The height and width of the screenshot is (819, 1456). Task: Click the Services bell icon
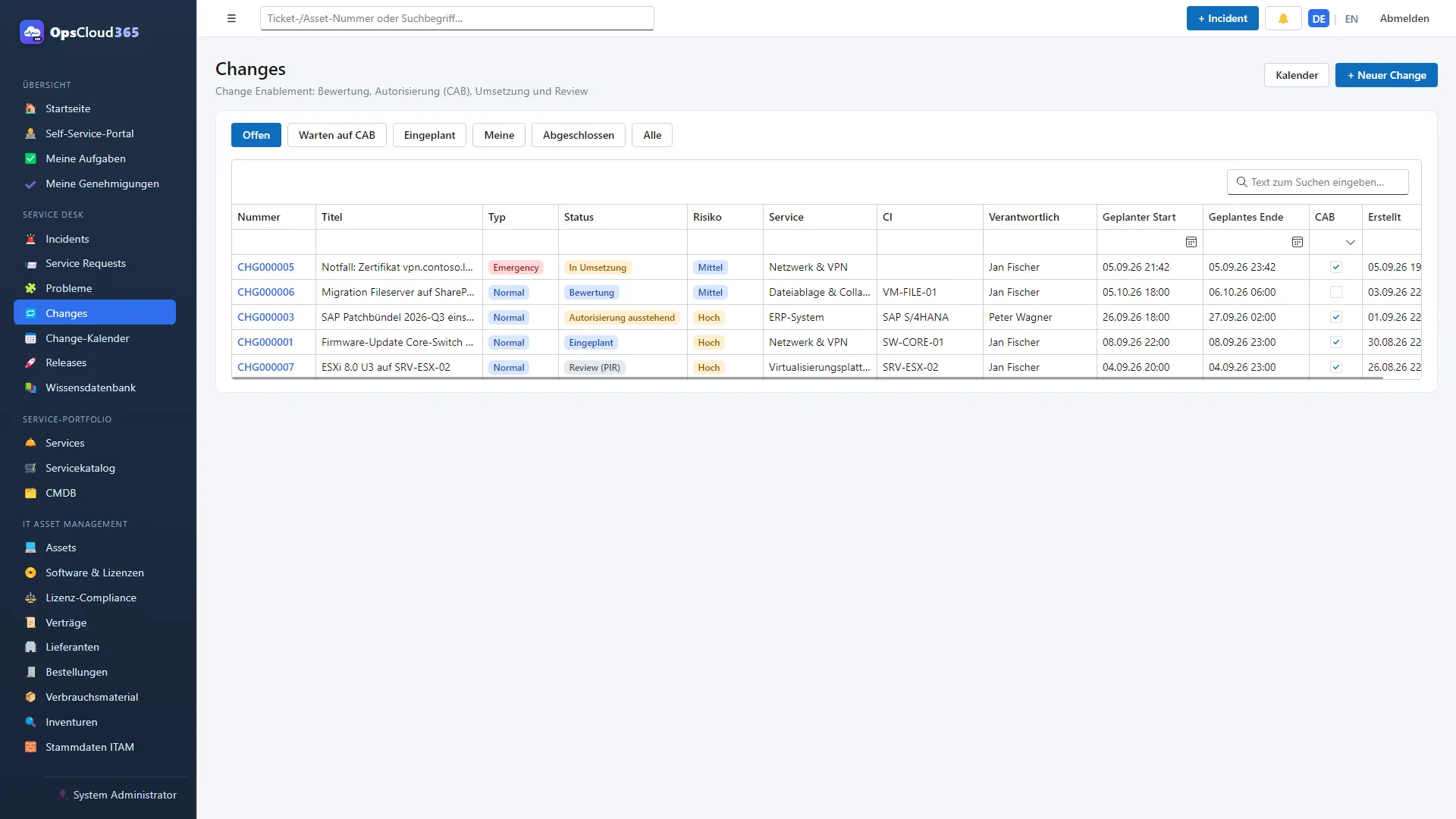point(30,443)
